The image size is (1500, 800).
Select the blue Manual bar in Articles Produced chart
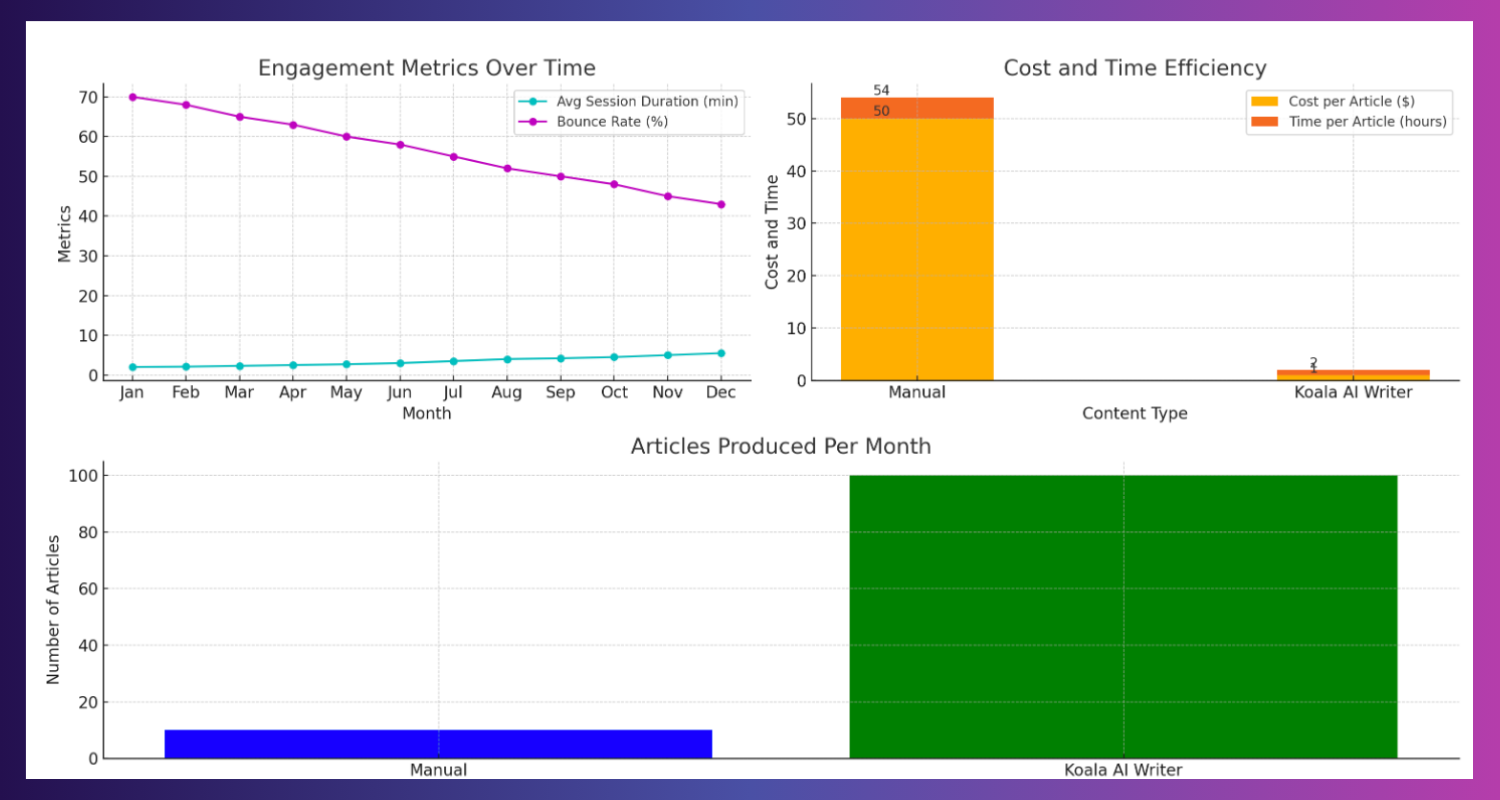[x=438, y=744]
